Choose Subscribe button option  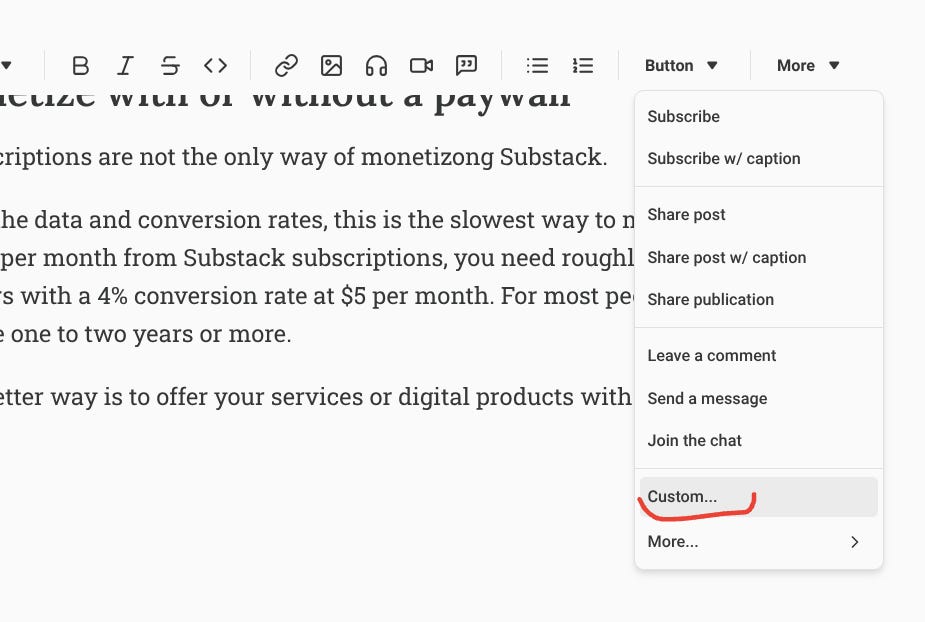[x=759, y=116]
